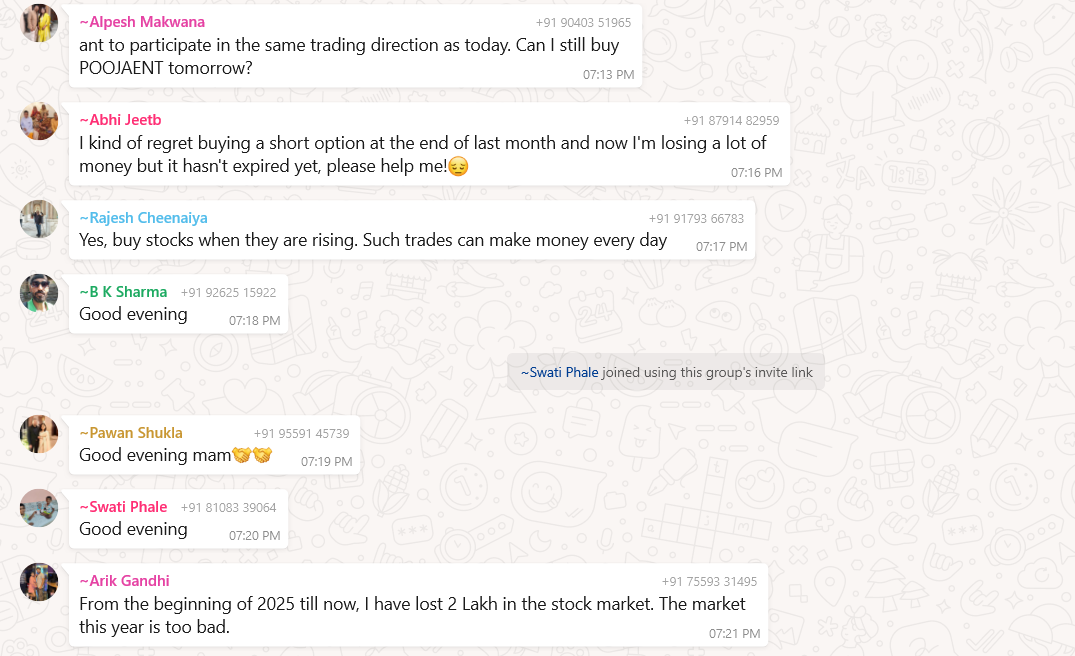Screen dimensions: 1075x656
Task: Click Abhi Jeetb's avatar photo
Action: click(39, 121)
